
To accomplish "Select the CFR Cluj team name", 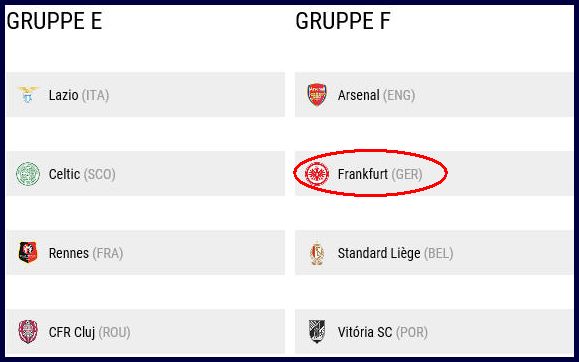I will [72, 332].
